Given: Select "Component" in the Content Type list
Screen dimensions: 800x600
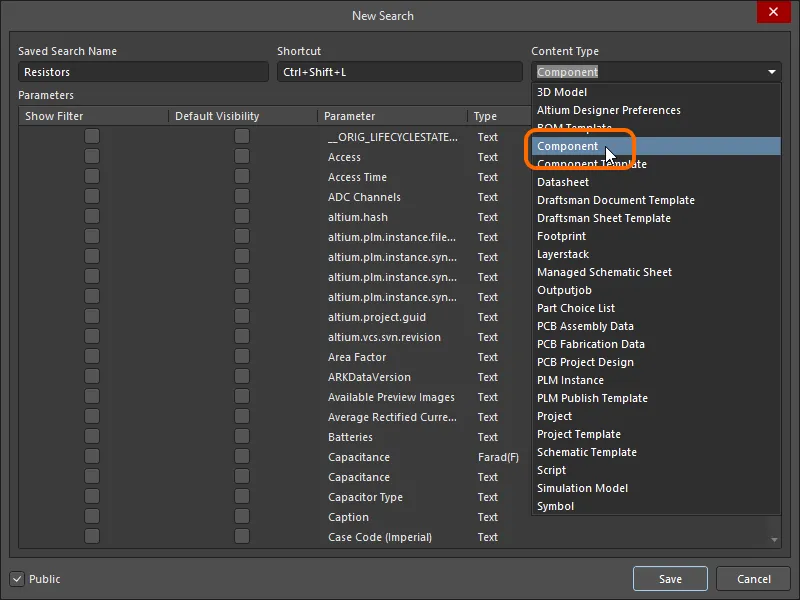Looking at the screenshot, I should tap(567, 146).
